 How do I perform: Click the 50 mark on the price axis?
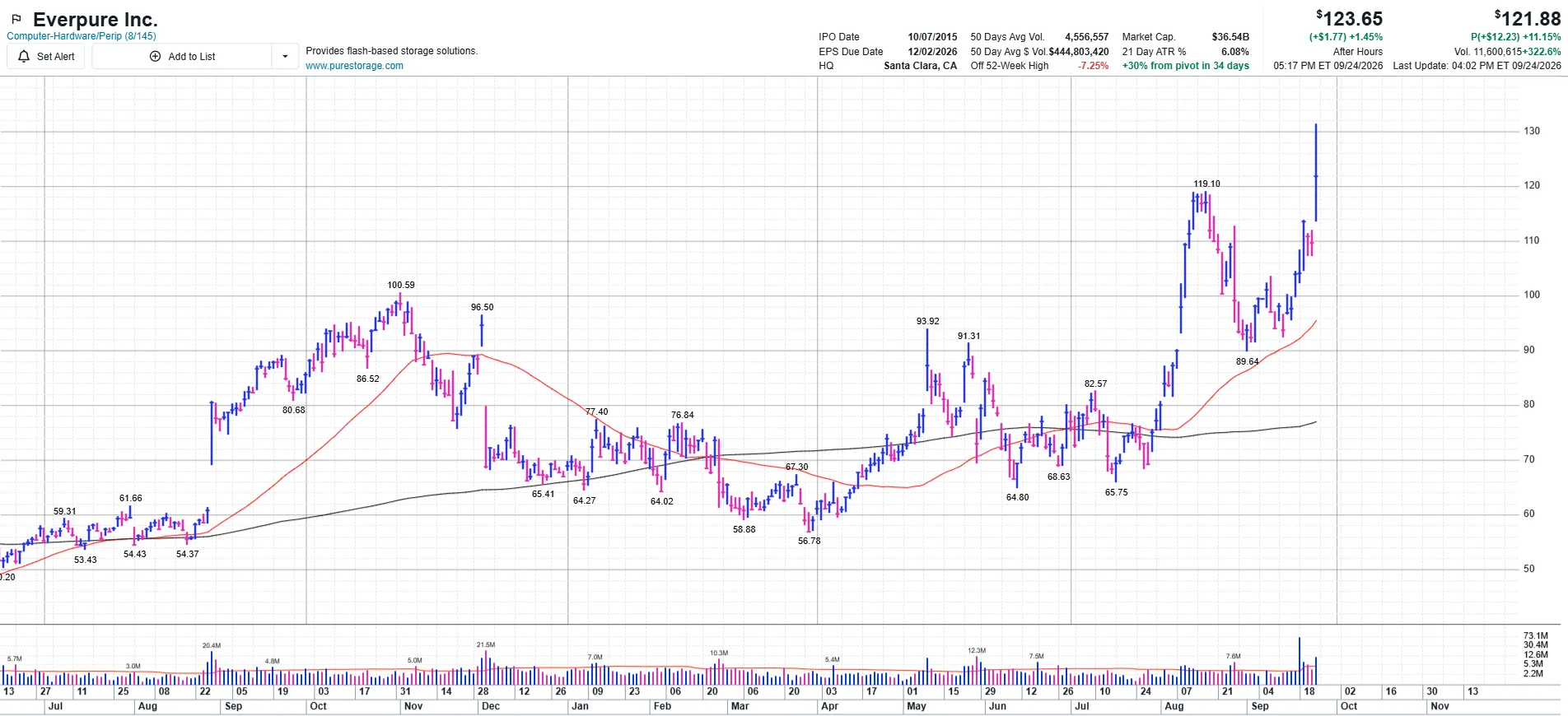1529,570
